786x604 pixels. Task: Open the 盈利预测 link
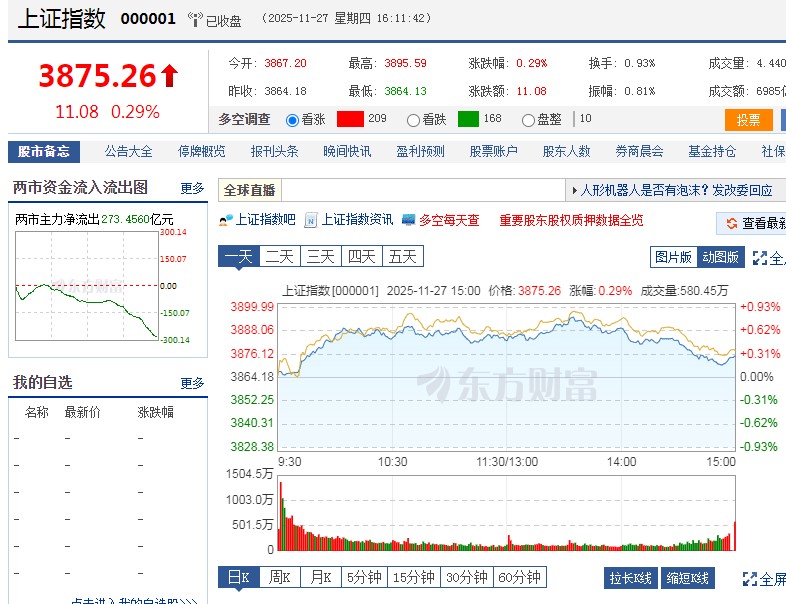point(420,151)
